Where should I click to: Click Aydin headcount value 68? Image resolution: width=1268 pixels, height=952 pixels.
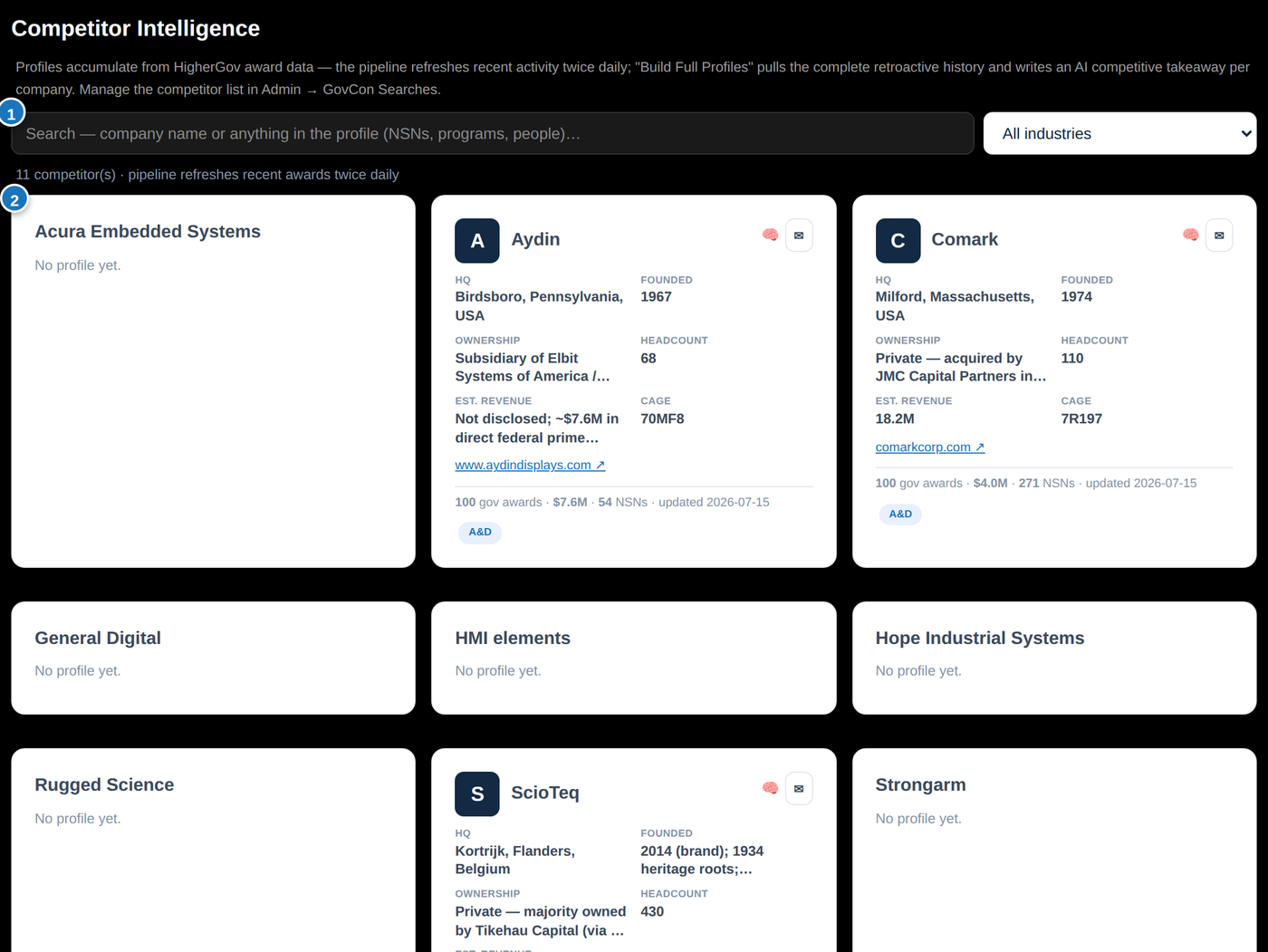[648, 358]
